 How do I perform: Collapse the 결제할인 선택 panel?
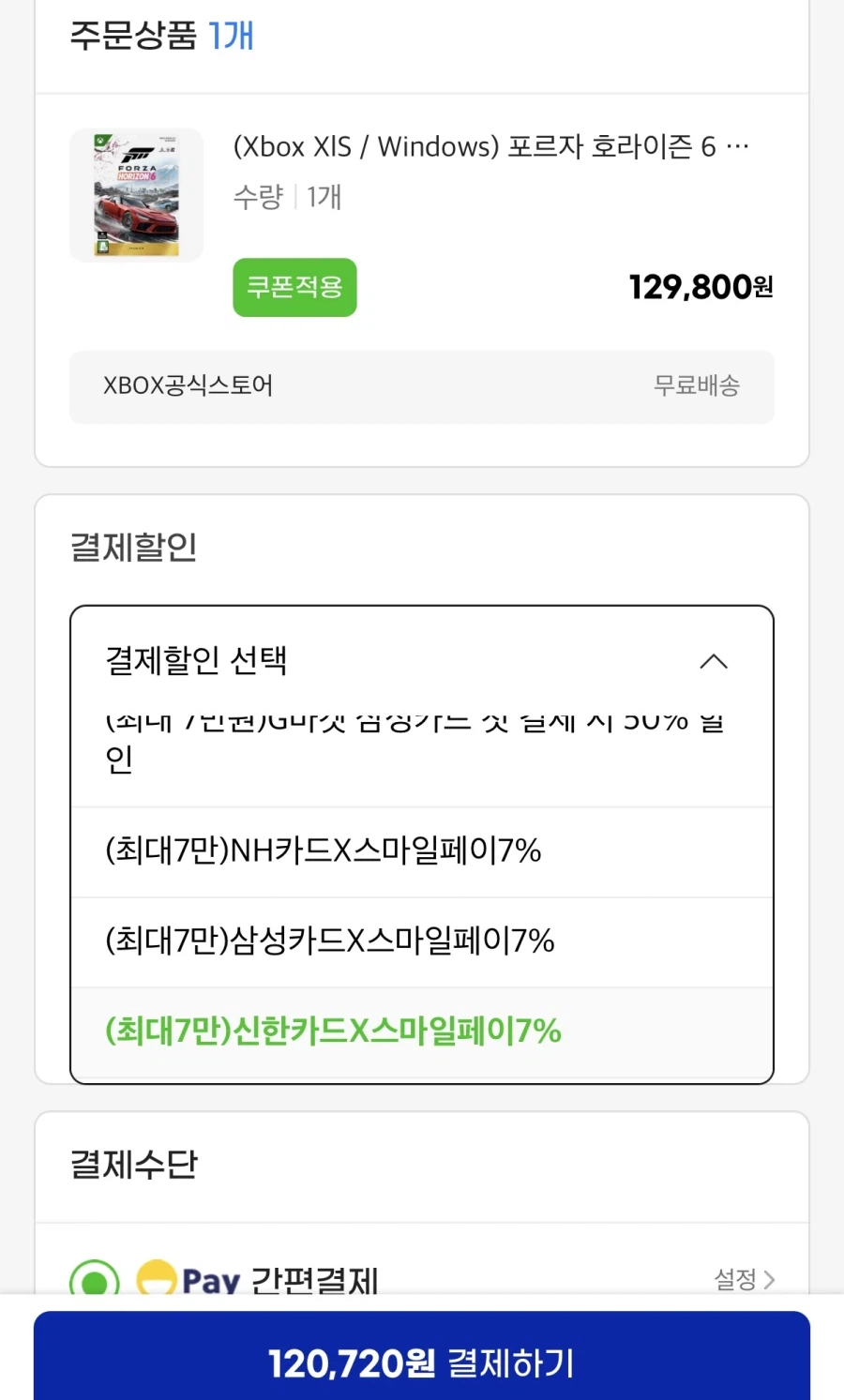(x=716, y=662)
